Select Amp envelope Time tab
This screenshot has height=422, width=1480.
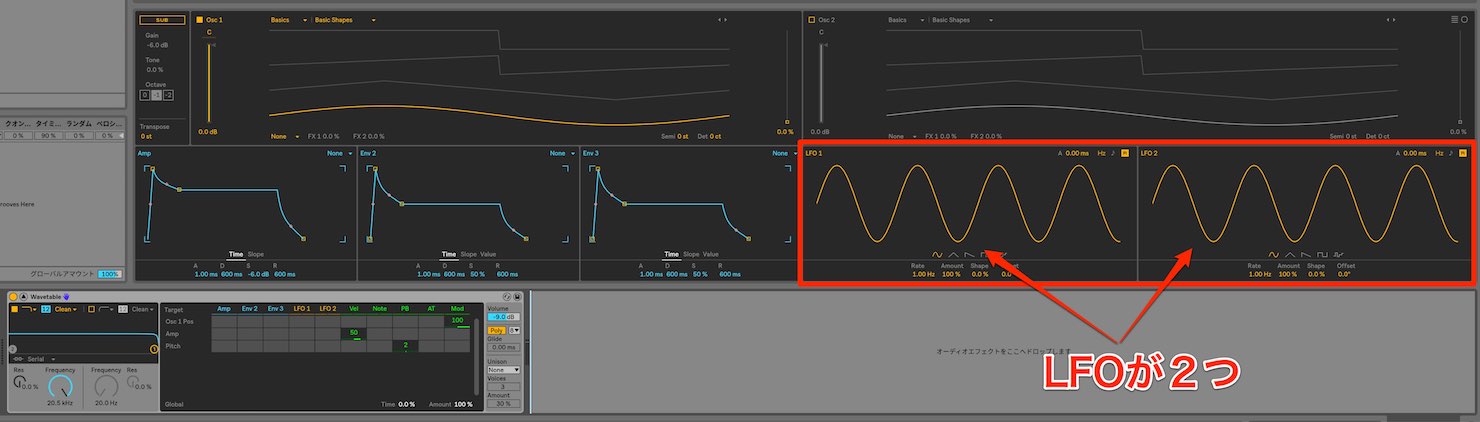click(236, 254)
